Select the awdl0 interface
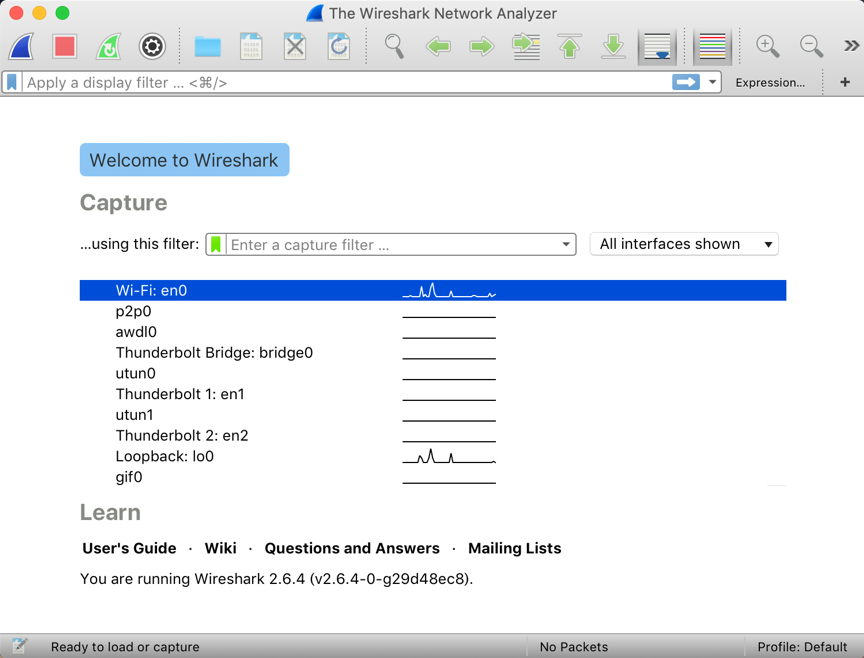Screen dimensions: 864x658 [433, 332]
